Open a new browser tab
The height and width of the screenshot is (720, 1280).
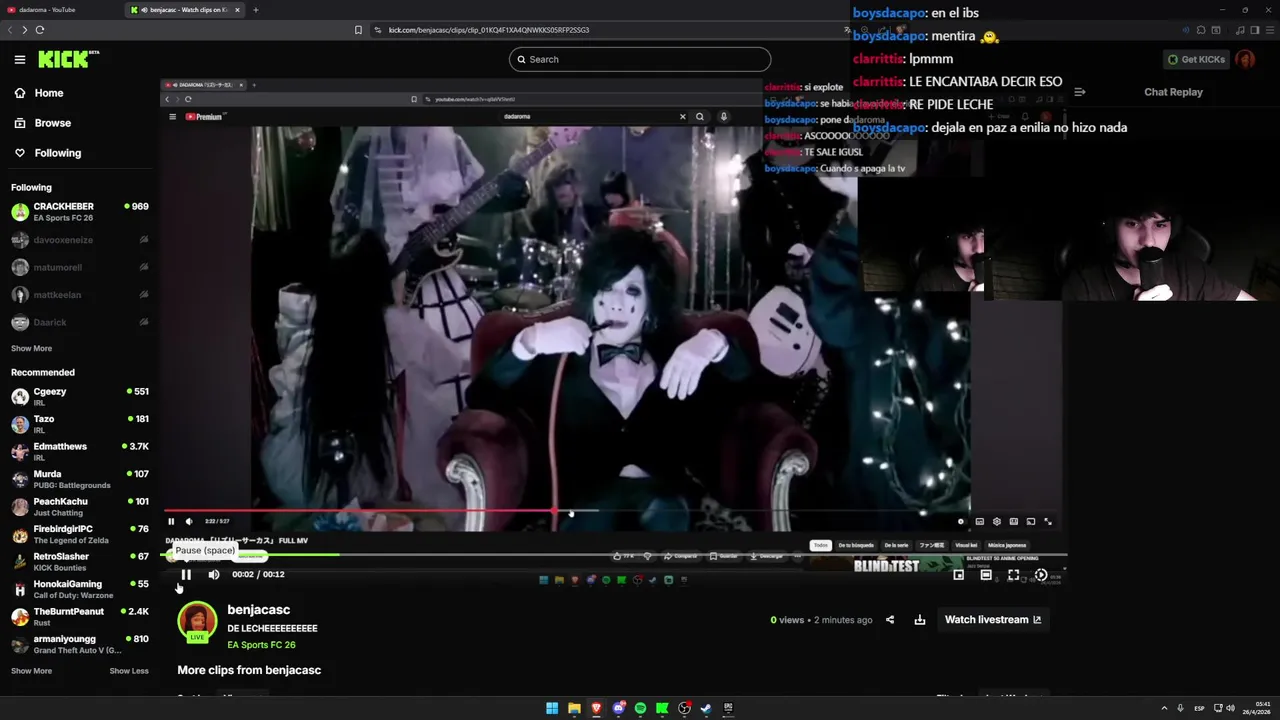point(255,10)
